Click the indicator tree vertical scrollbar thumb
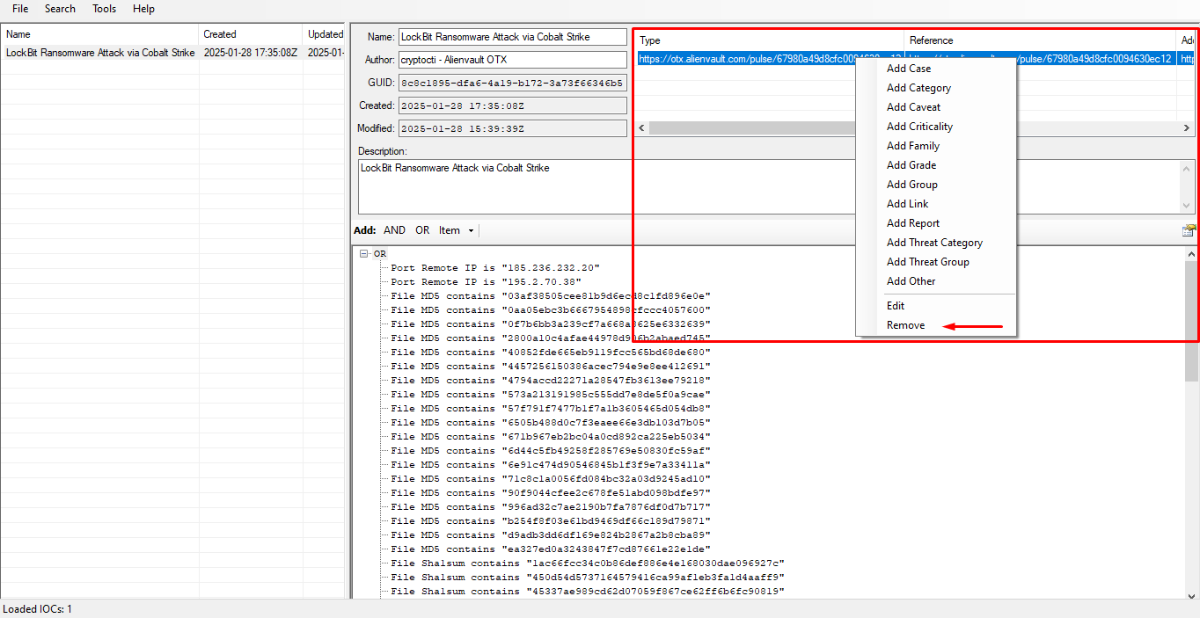This screenshot has width=1200, height=618. pyautogui.click(x=1190, y=321)
